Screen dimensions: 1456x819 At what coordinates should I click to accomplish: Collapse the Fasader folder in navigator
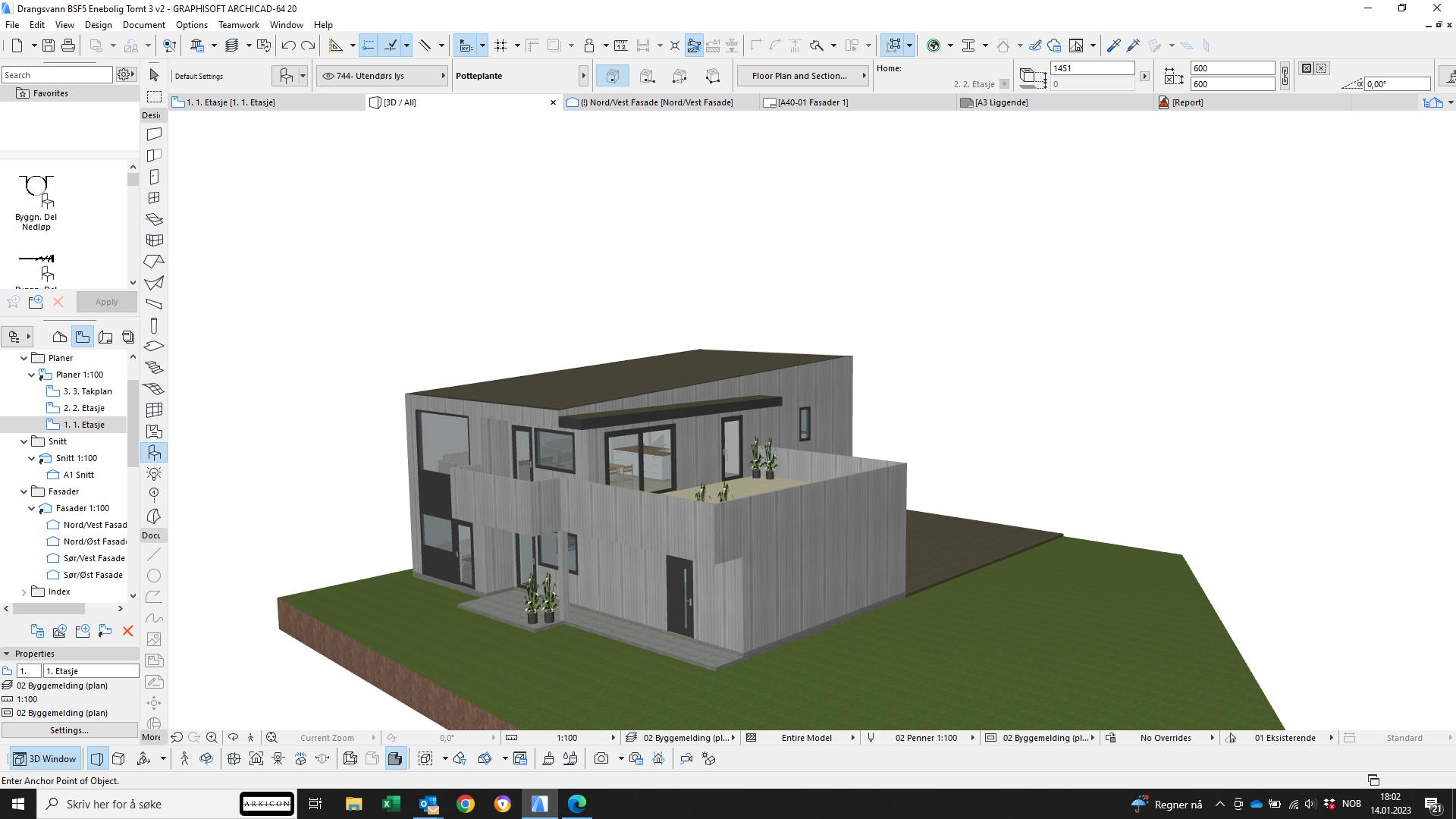click(x=24, y=491)
